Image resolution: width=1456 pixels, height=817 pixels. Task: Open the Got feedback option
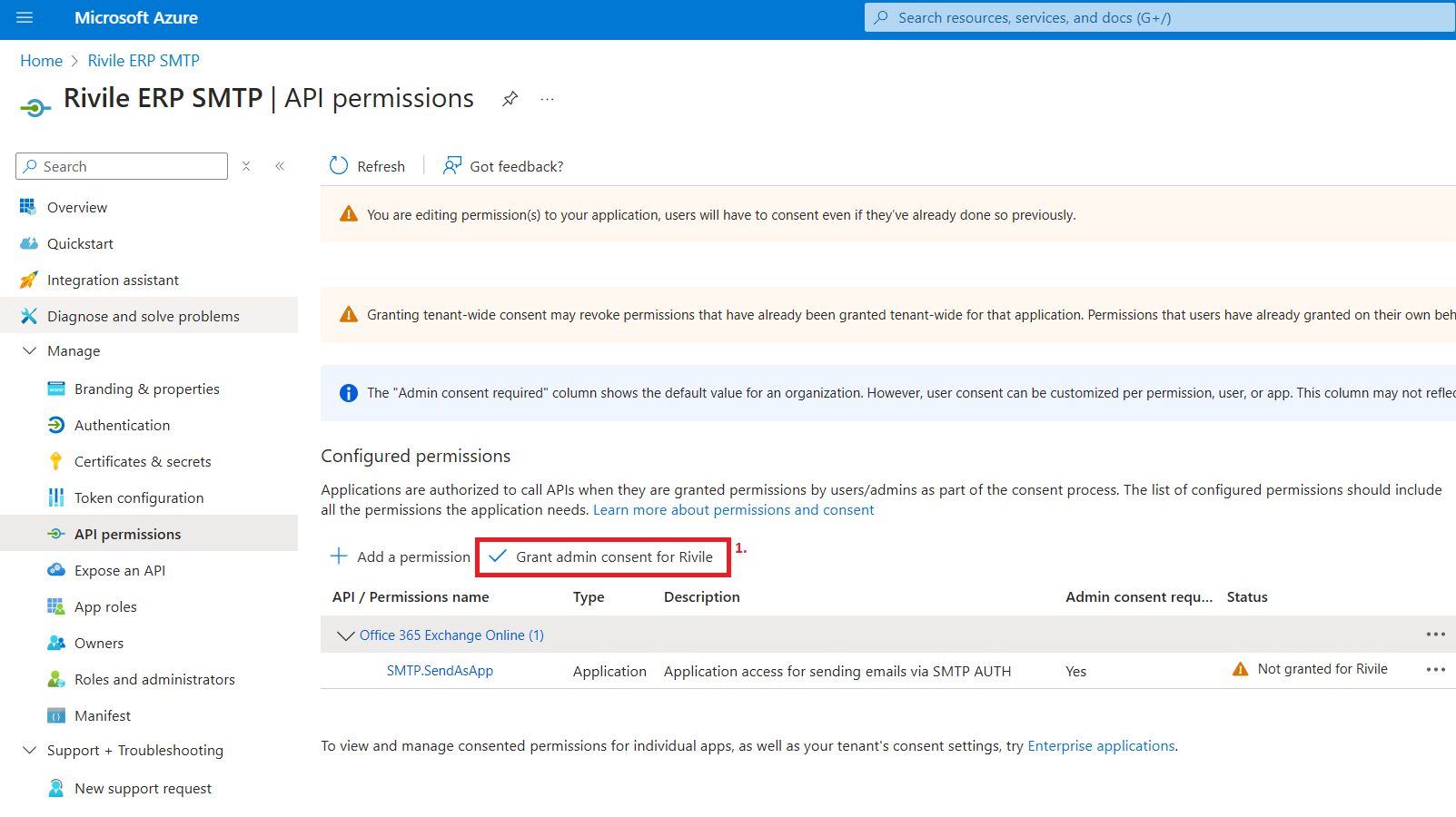coord(503,166)
